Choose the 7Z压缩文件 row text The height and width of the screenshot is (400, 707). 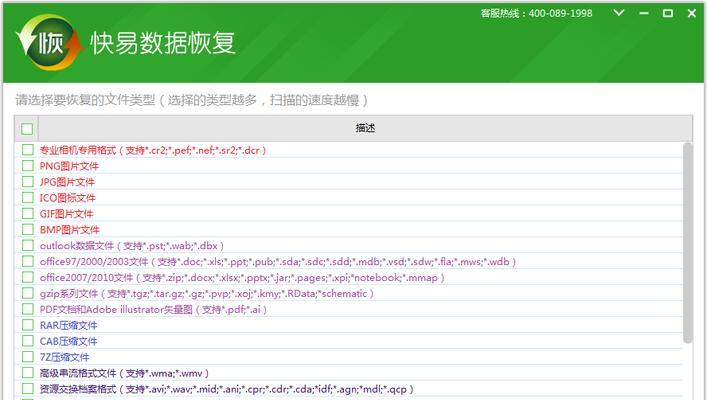coord(64,357)
